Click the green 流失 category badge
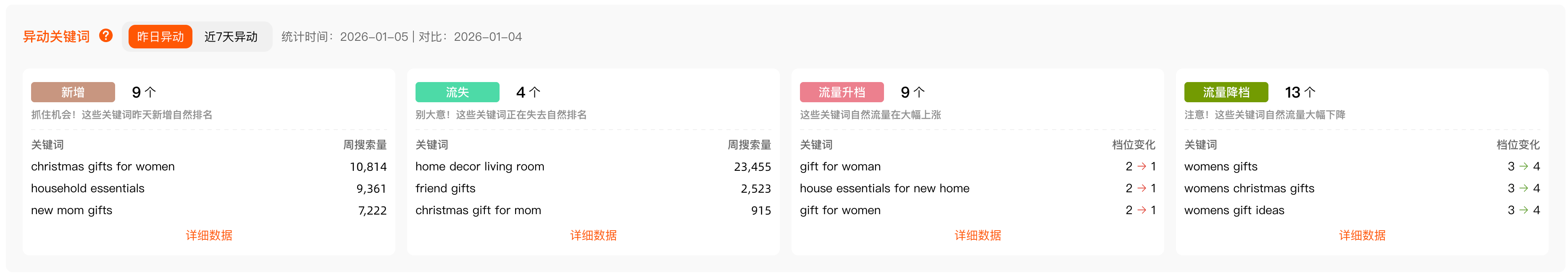The image size is (1568, 276). coord(457,92)
